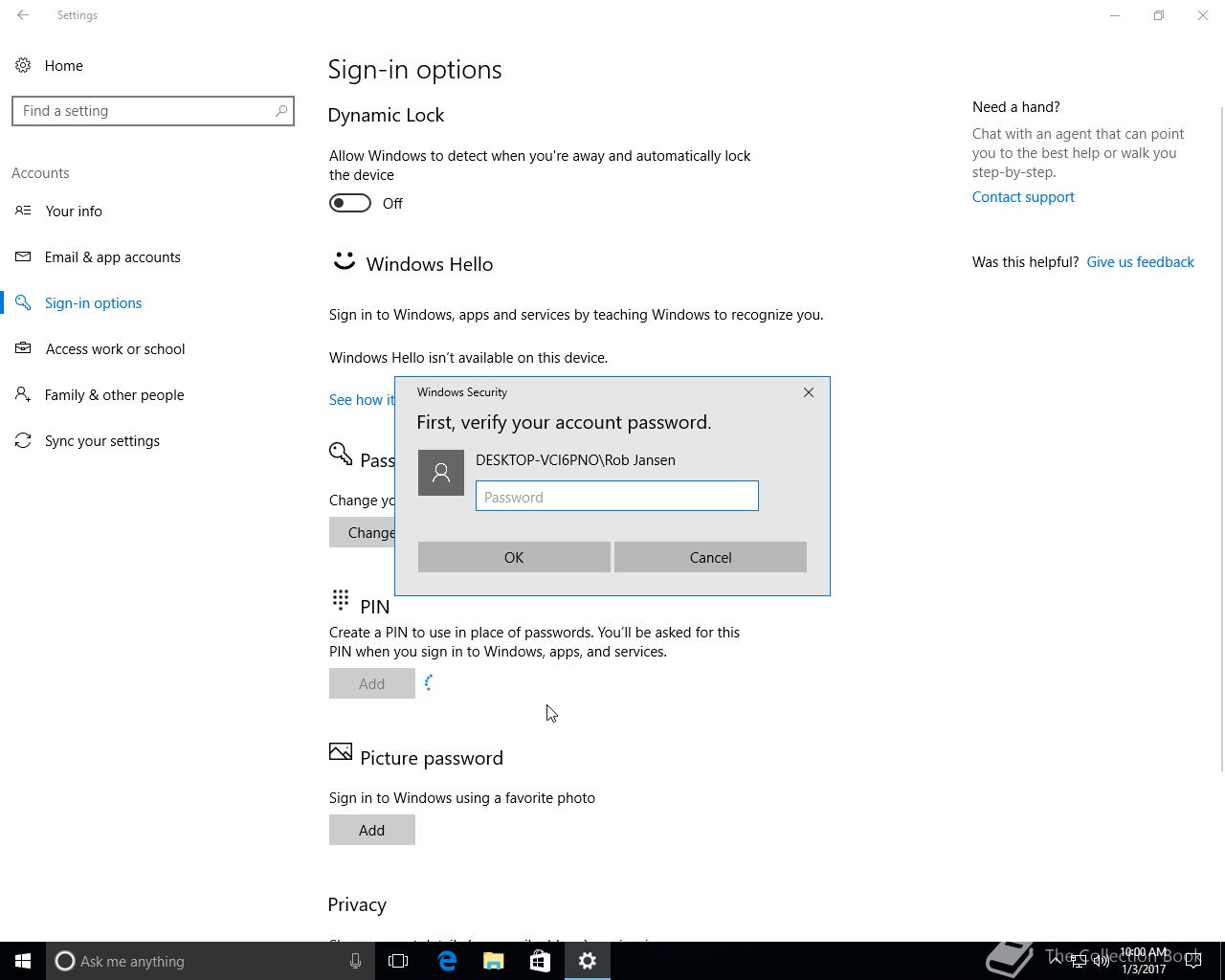Click the See how it works link

tap(362, 400)
